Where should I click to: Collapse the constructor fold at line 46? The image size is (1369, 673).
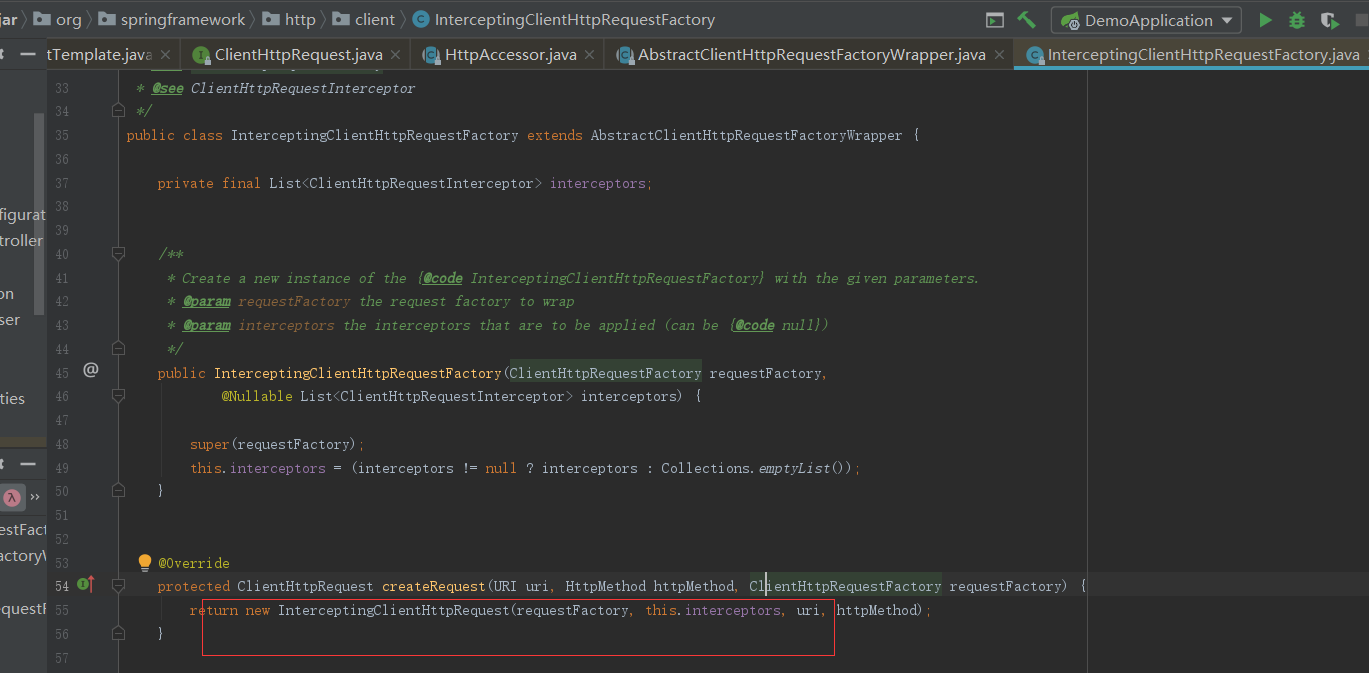[x=118, y=396]
